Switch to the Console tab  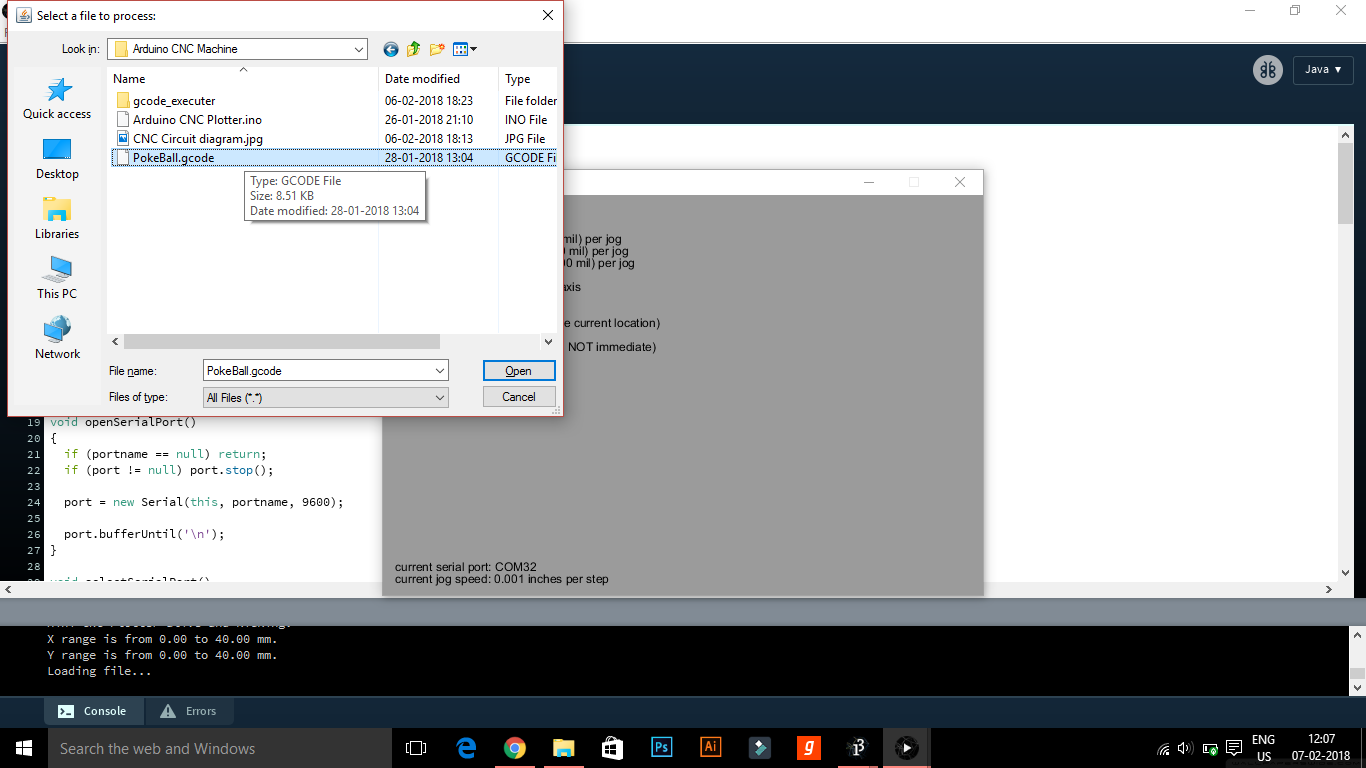pyautogui.click(x=93, y=711)
